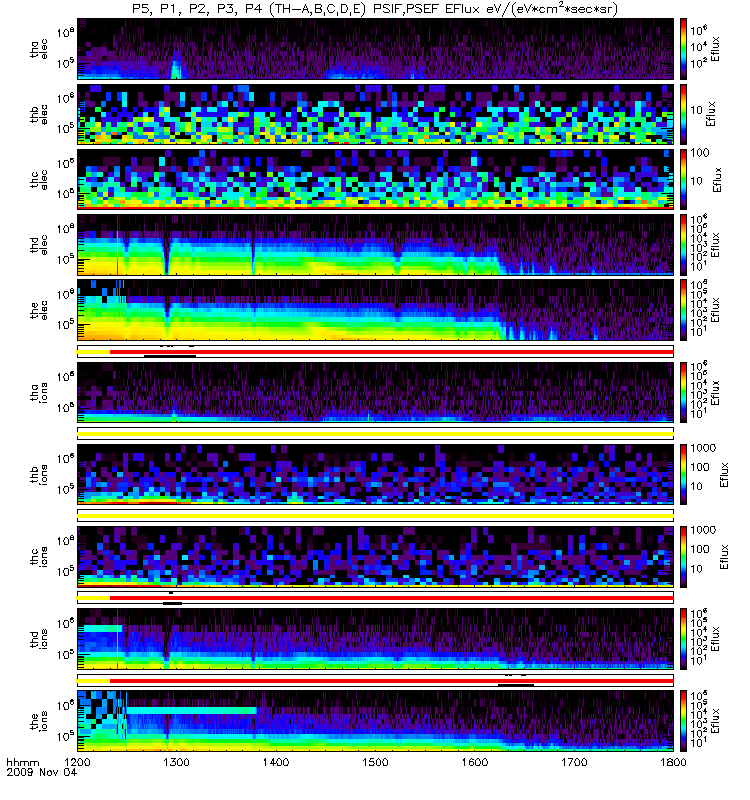Select the color bar beside thd ions panel
Viewport: 750px width, 800px height.
pos(683,638)
